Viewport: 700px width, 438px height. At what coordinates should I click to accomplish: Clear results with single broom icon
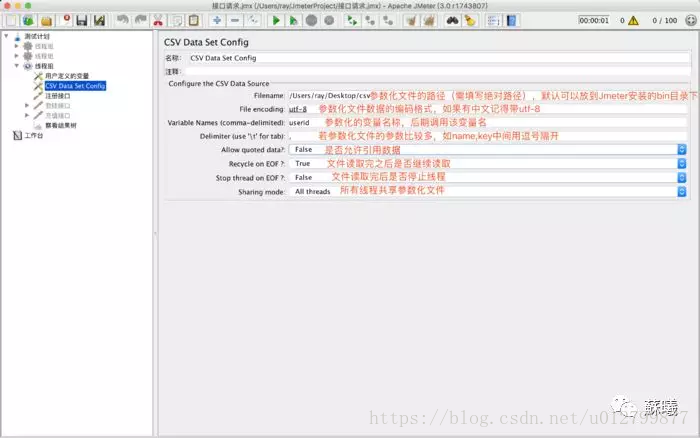[411, 21]
